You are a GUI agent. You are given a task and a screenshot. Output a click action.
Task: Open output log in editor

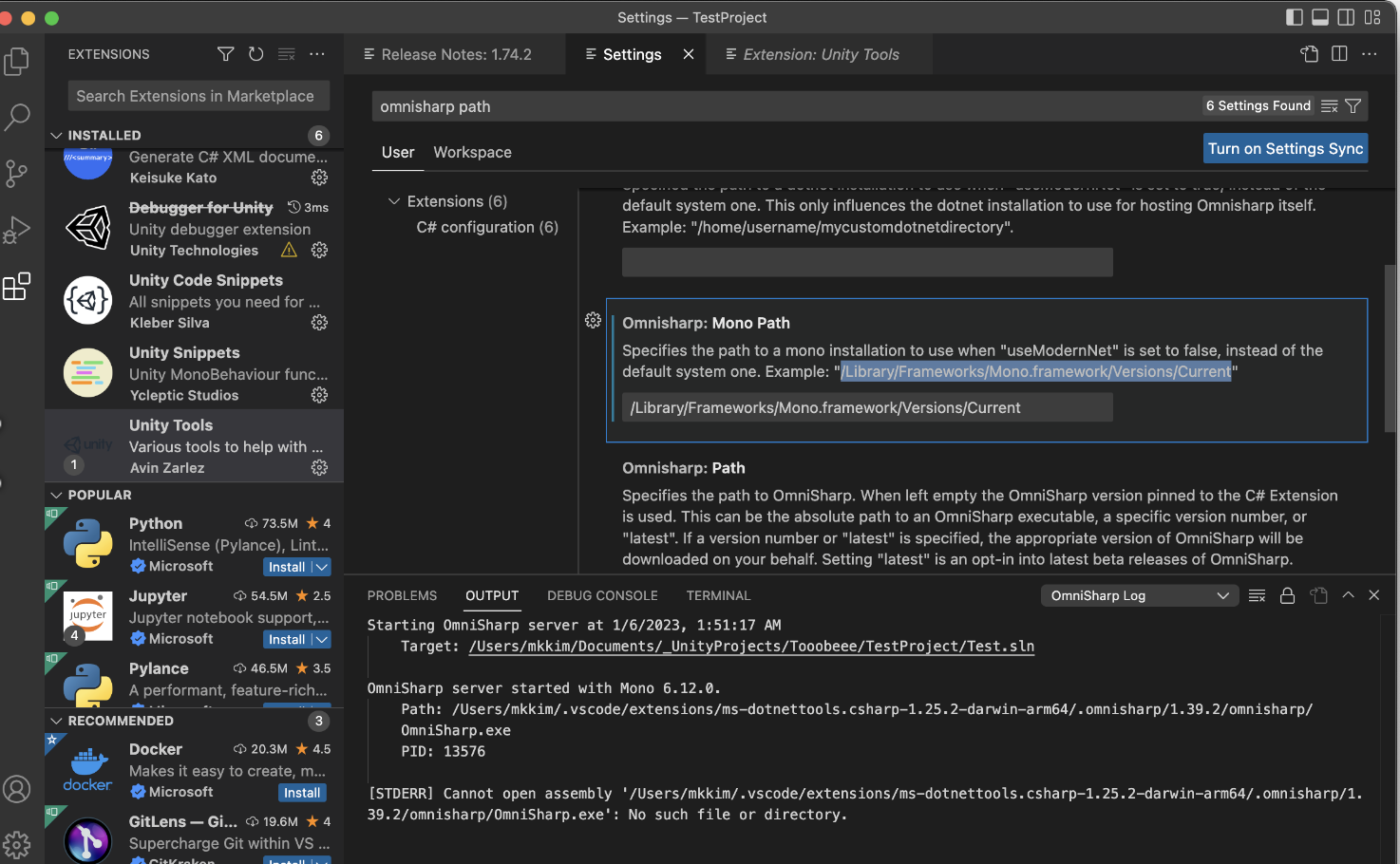tap(1318, 595)
